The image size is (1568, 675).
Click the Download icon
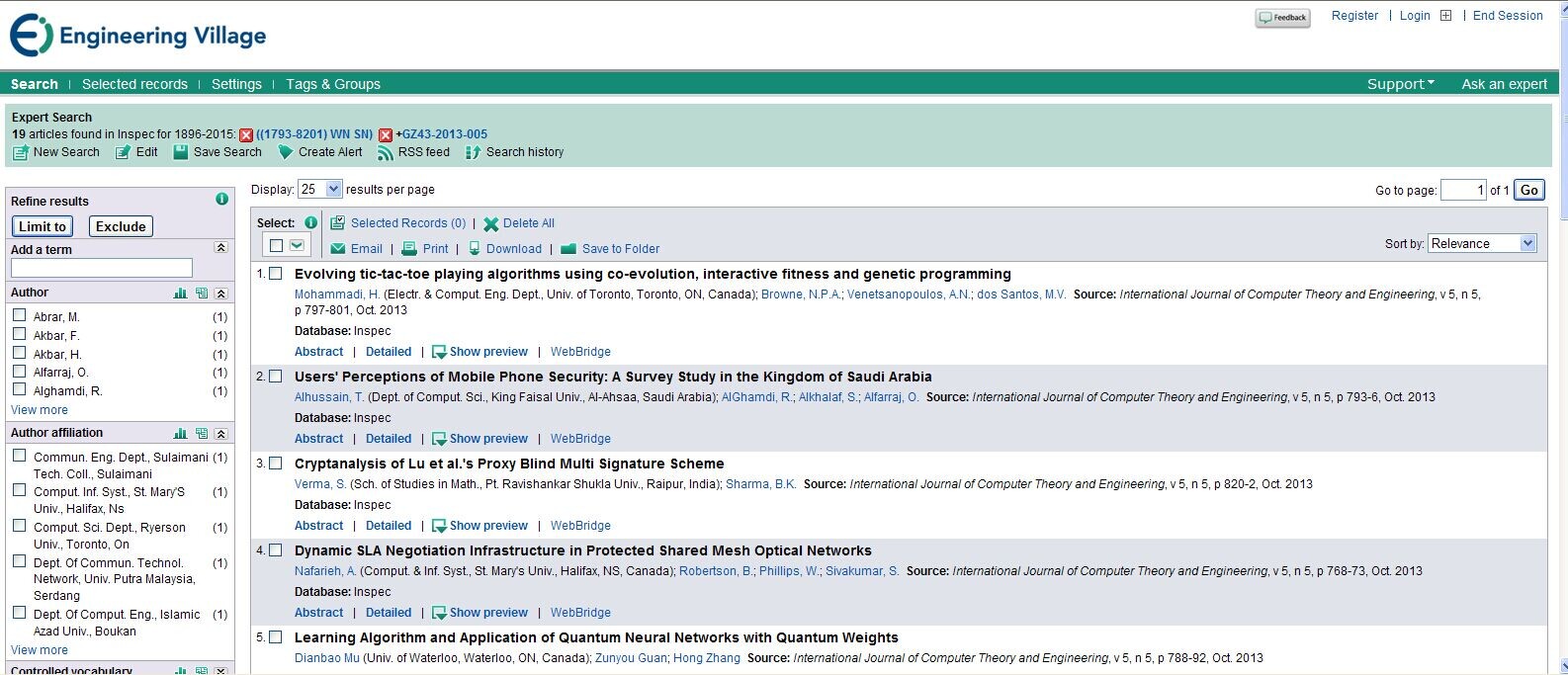click(x=475, y=249)
